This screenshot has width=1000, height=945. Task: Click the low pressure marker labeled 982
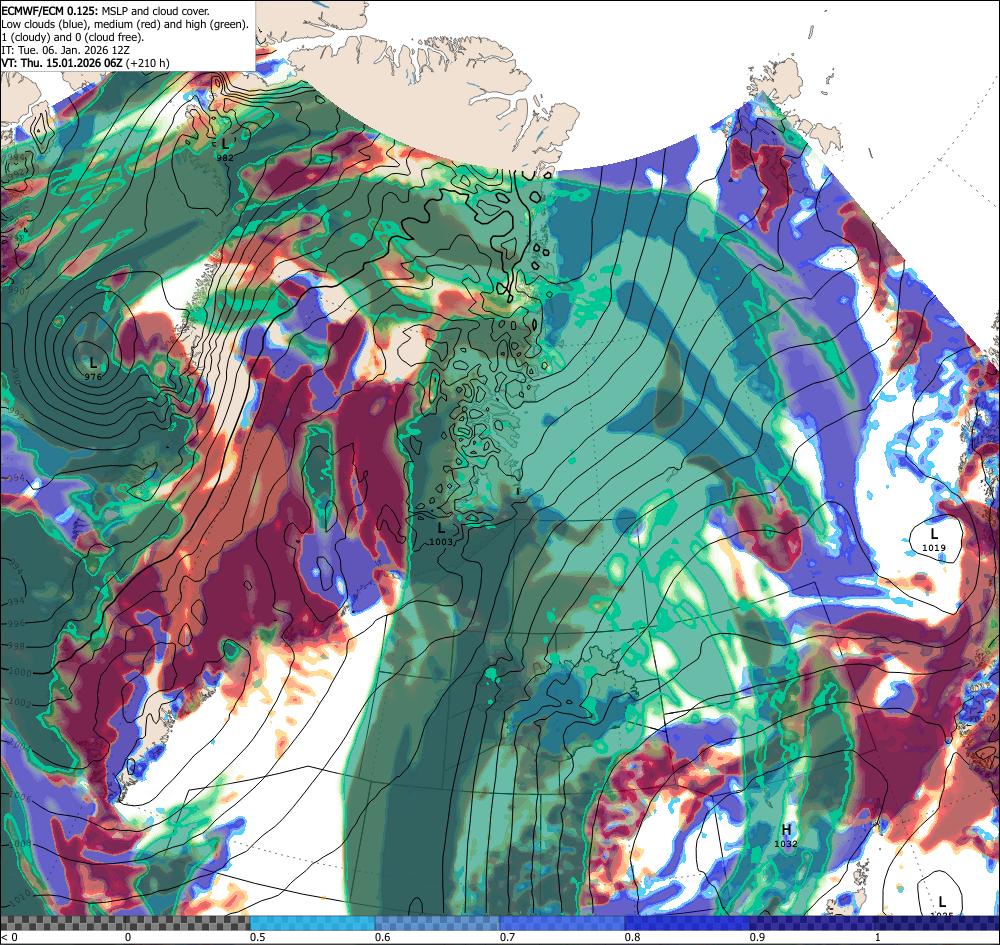coord(224,150)
